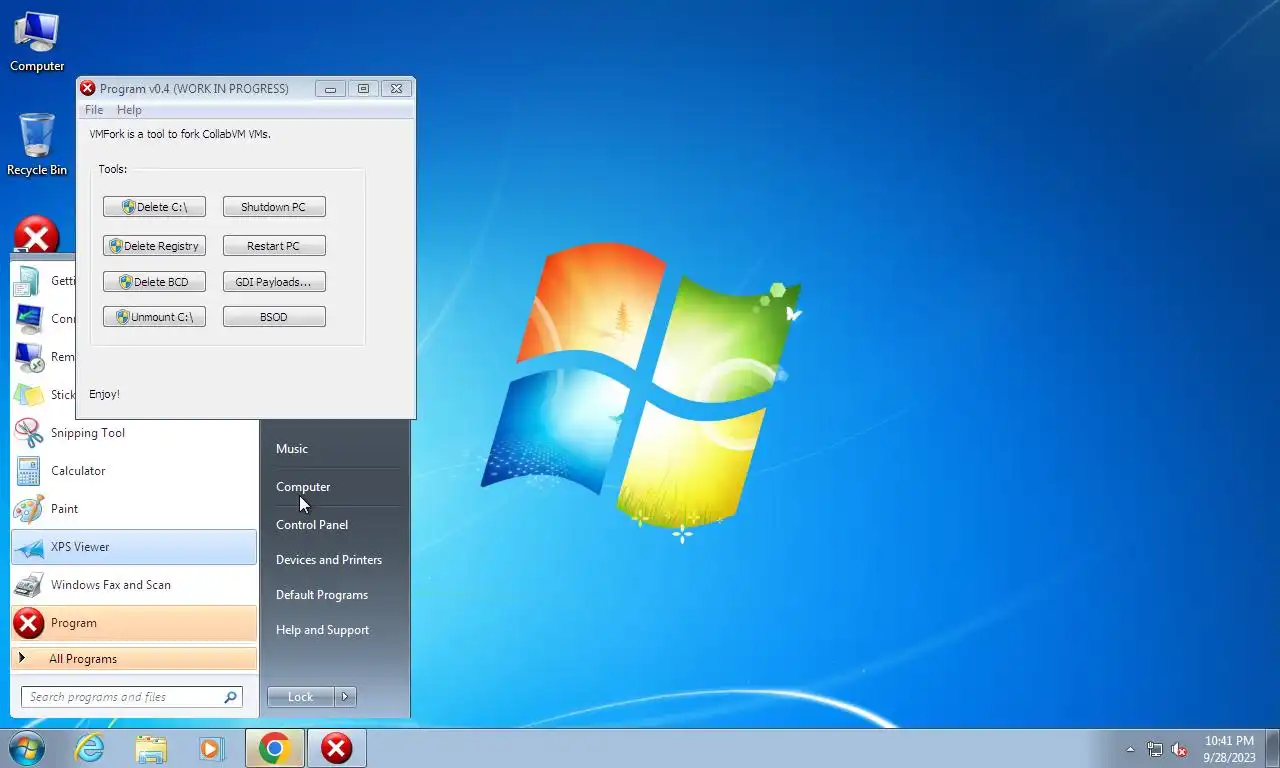Click the Delete BCD button
1280x768 pixels.
(x=154, y=282)
